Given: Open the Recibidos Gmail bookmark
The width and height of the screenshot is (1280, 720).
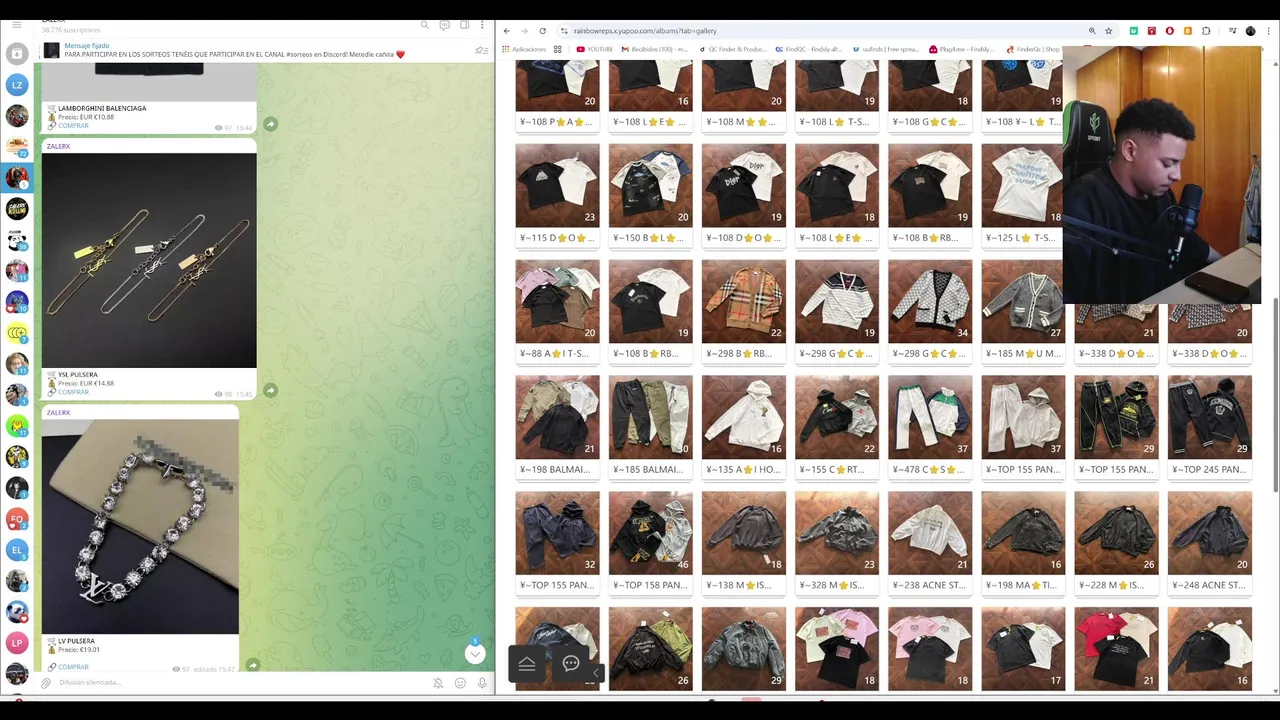Looking at the screenshot, I should [x=655, y=49].
